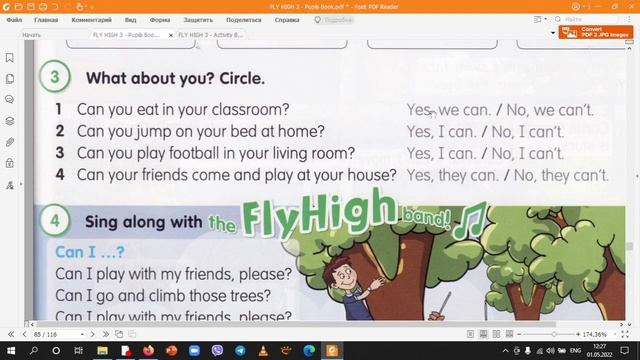
Task: Show the Layers panel in sidebar
Action: coord(10,121)
